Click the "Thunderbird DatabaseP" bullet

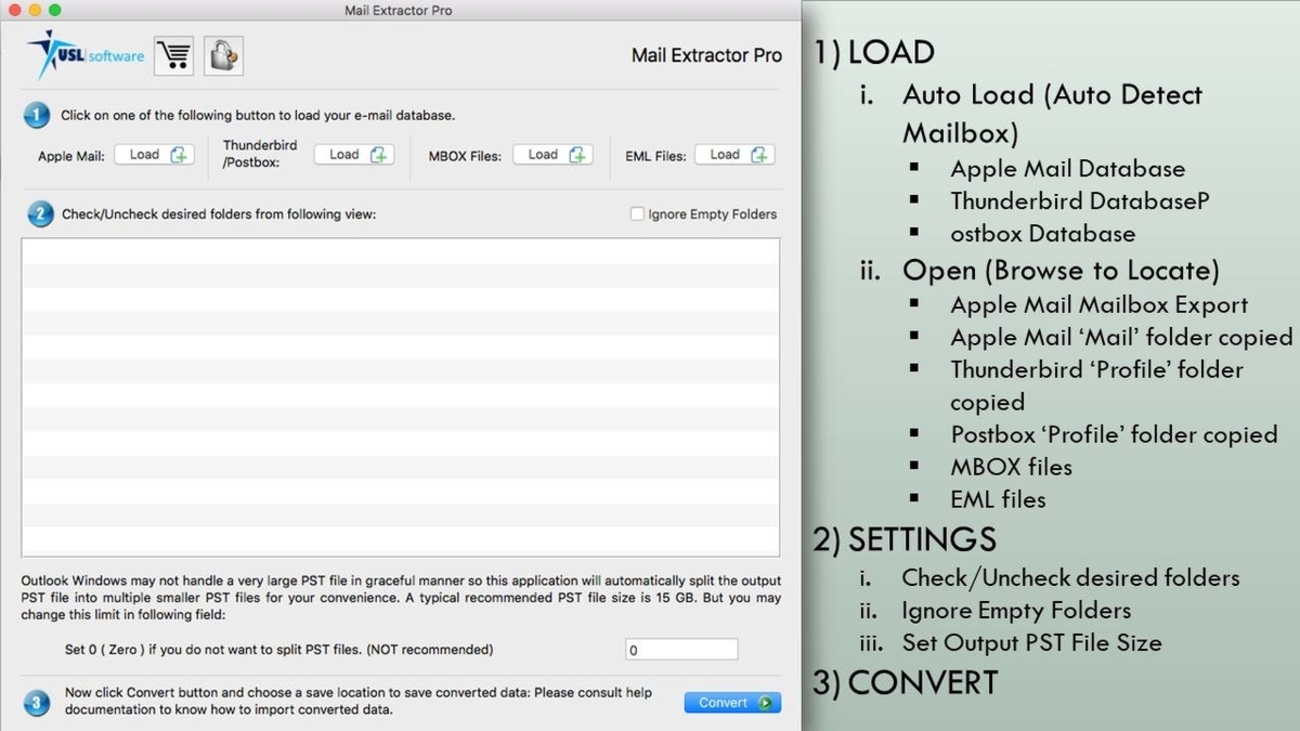tap(1080, 201)
